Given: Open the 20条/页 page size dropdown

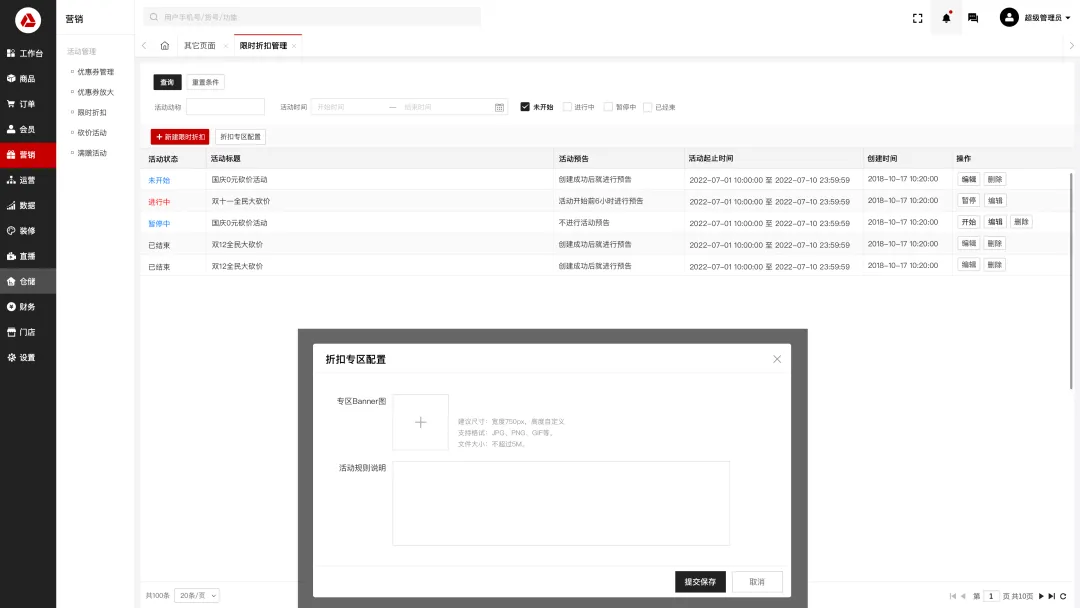Looking at the screenshot, I should 197,596.
